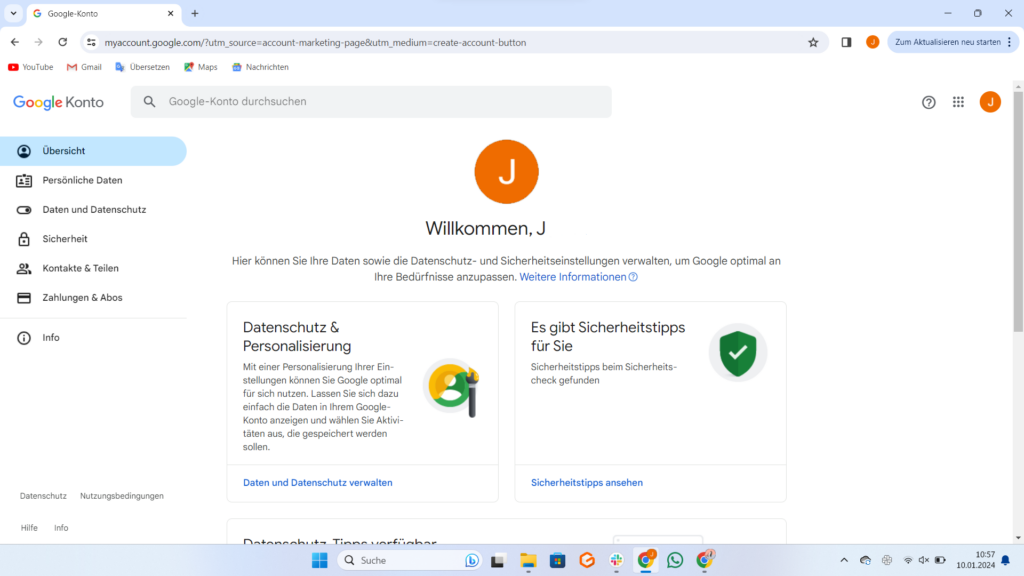Click the Google-Konto durchsuchen search field
Viewport: 1024px width, 576px height.
click(x=380, y=102)
